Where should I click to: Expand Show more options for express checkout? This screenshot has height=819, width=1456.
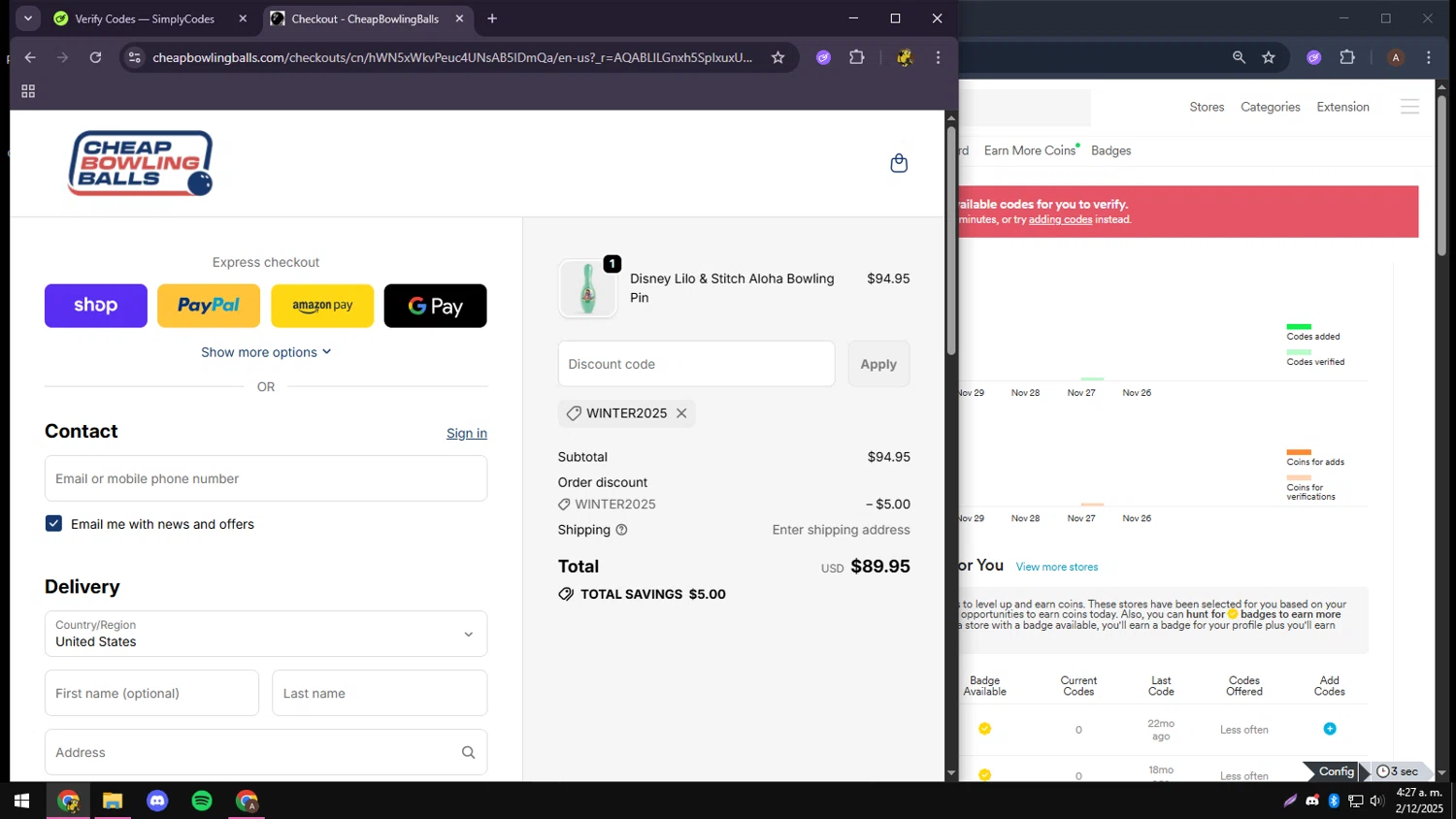click(x=266, y=352)
